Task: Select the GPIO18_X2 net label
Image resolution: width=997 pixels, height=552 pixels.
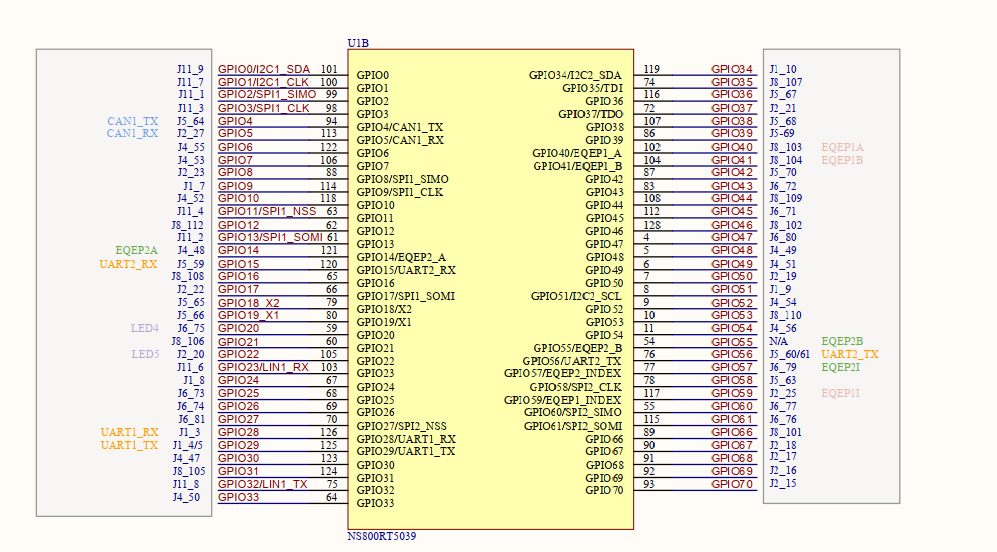Action: point(248,302)
